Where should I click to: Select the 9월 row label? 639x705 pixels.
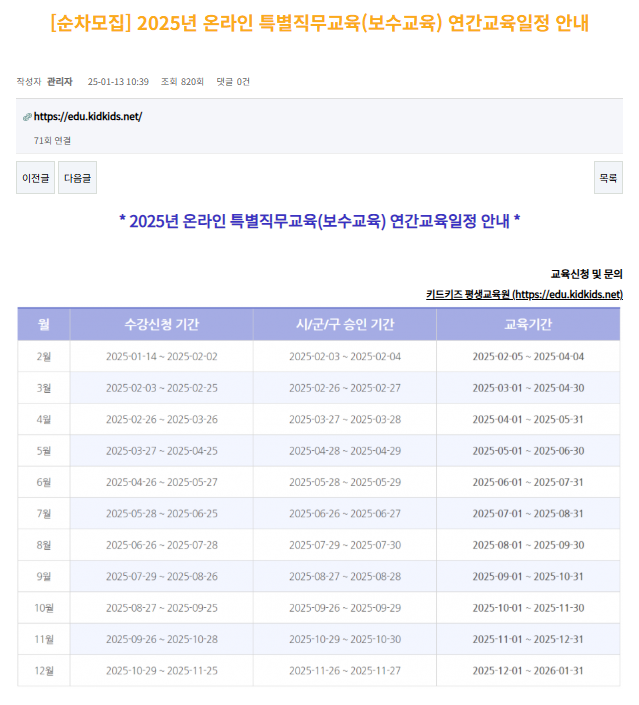pos(44,576)
